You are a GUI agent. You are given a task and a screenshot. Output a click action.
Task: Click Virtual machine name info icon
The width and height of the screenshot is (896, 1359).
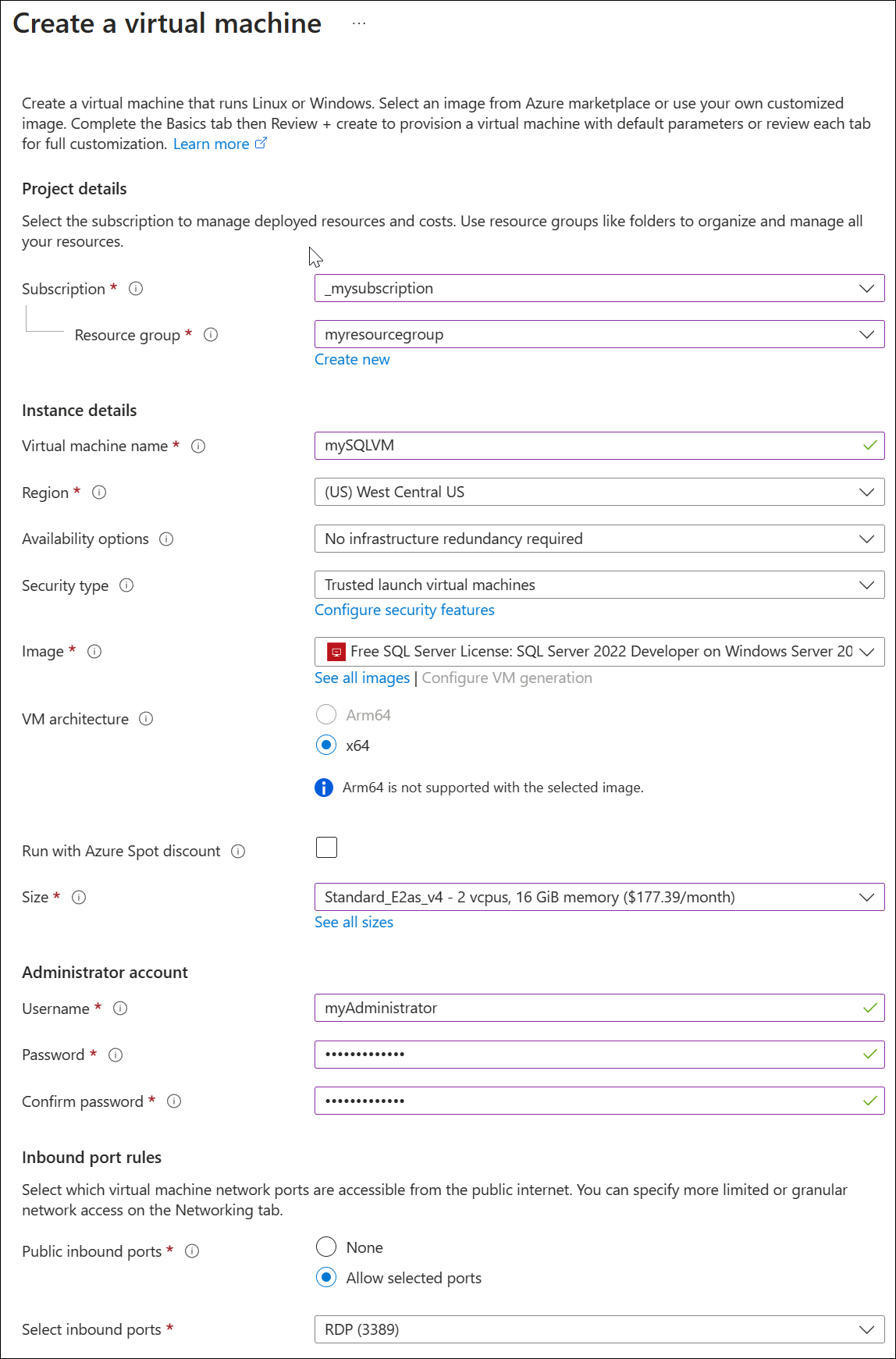198,446
